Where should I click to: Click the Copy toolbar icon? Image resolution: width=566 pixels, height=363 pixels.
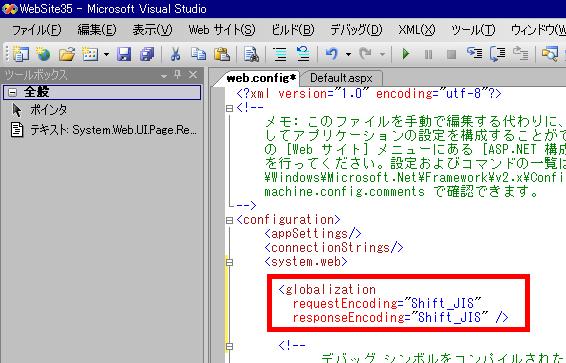click(x=199, y=54)
